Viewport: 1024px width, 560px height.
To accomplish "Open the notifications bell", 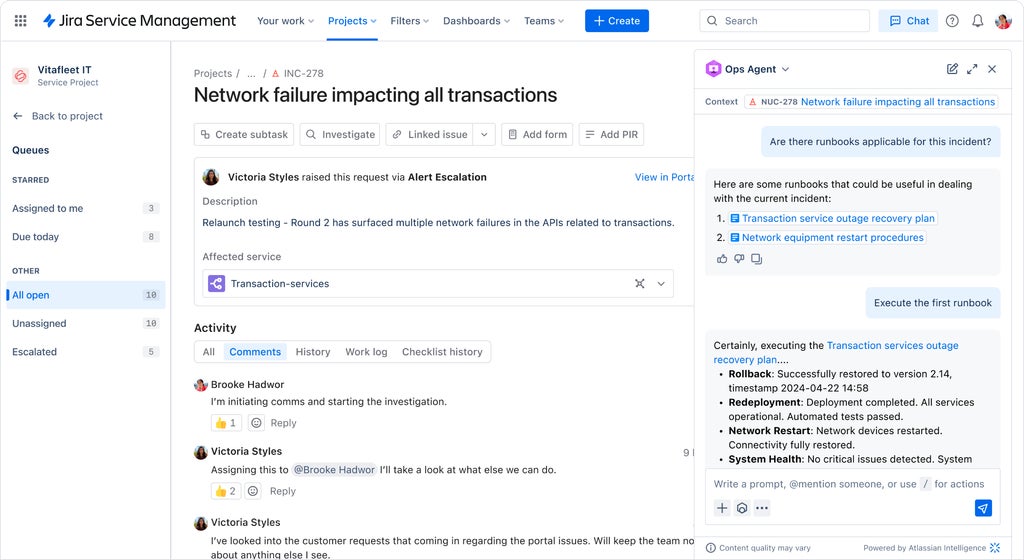I will [x=978, y=21].
